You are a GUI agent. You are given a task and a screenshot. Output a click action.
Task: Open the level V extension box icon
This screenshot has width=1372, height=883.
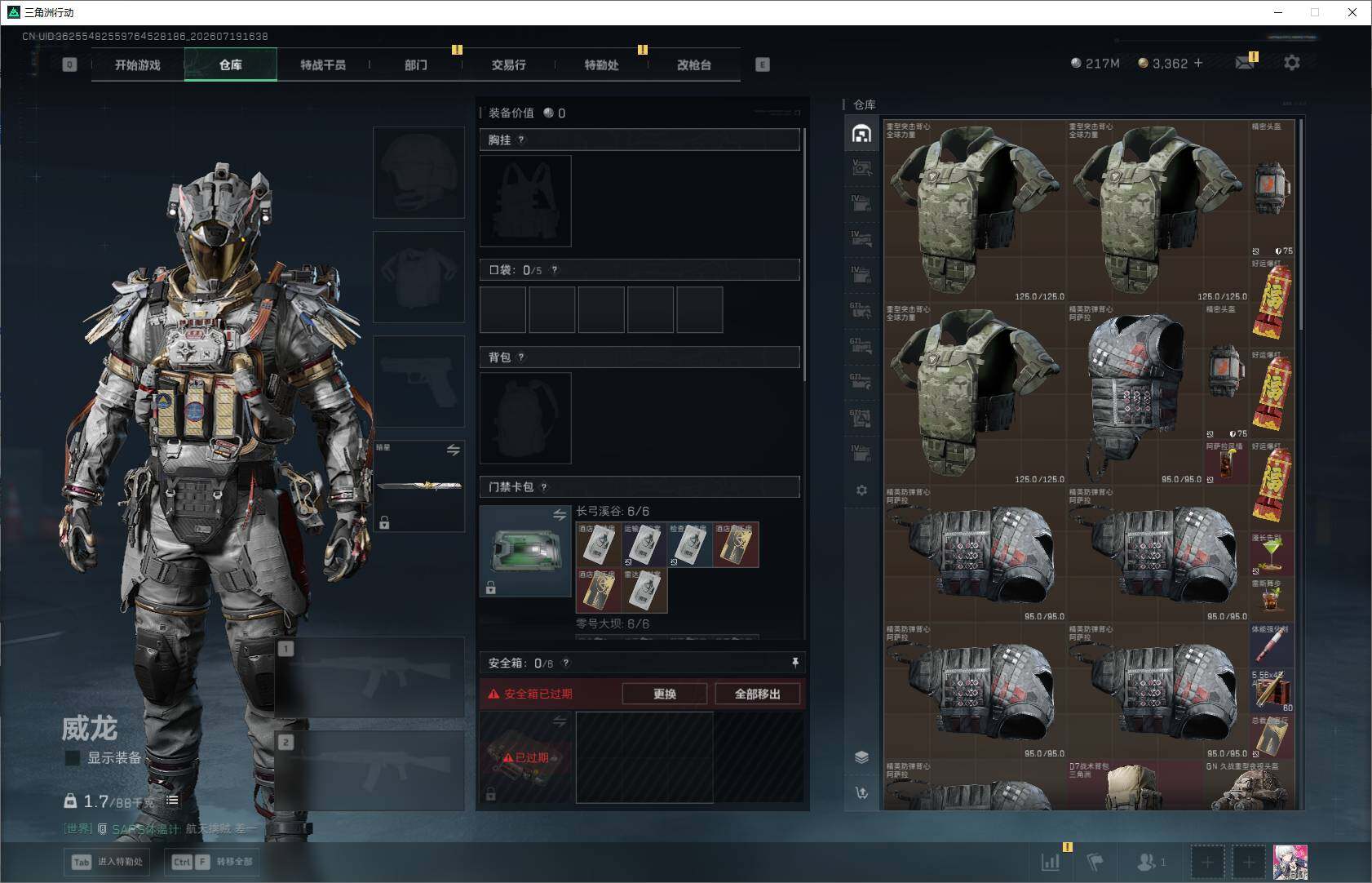861,168
